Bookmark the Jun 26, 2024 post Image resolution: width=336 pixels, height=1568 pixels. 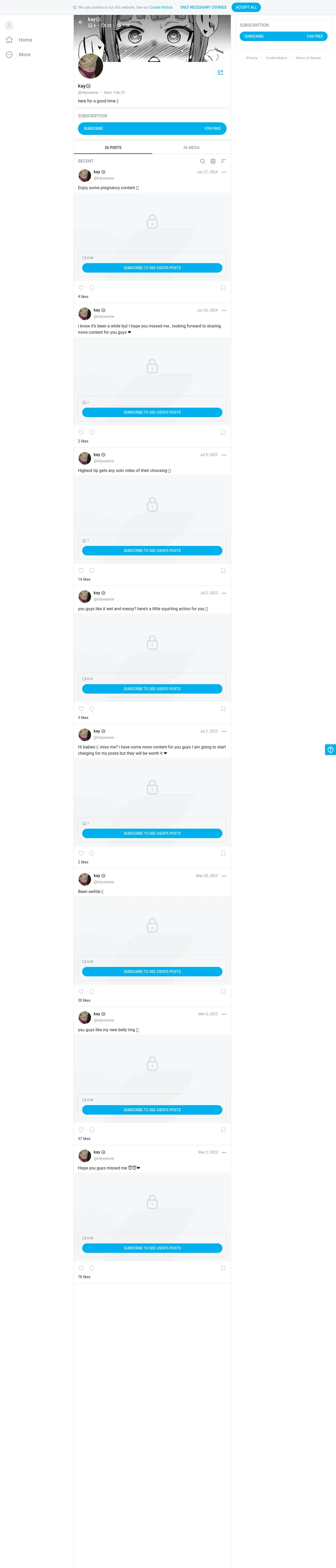tap(223, 432)
